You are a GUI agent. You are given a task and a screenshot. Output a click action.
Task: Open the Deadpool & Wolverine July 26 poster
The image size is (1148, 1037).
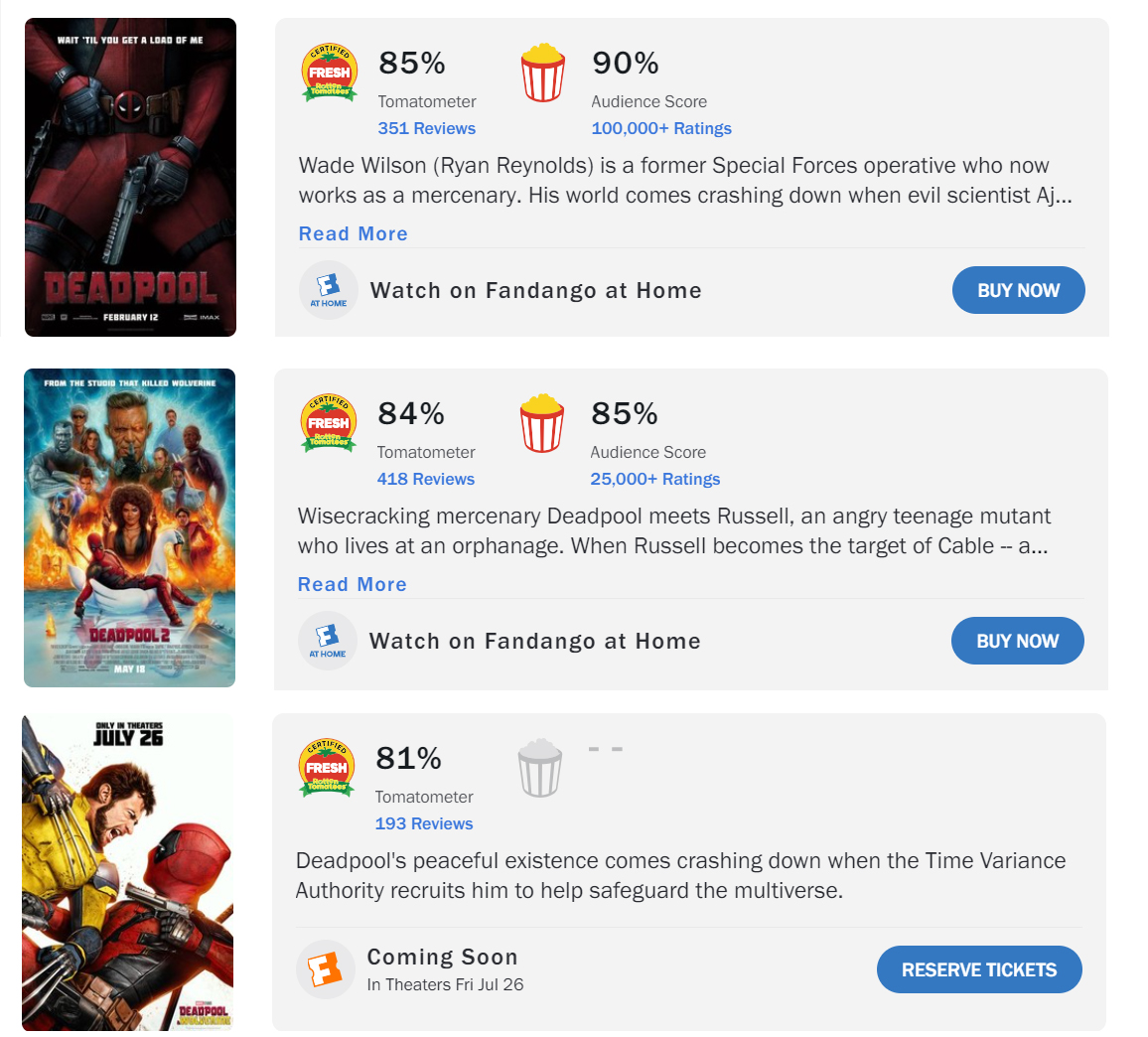coord(128,873)
